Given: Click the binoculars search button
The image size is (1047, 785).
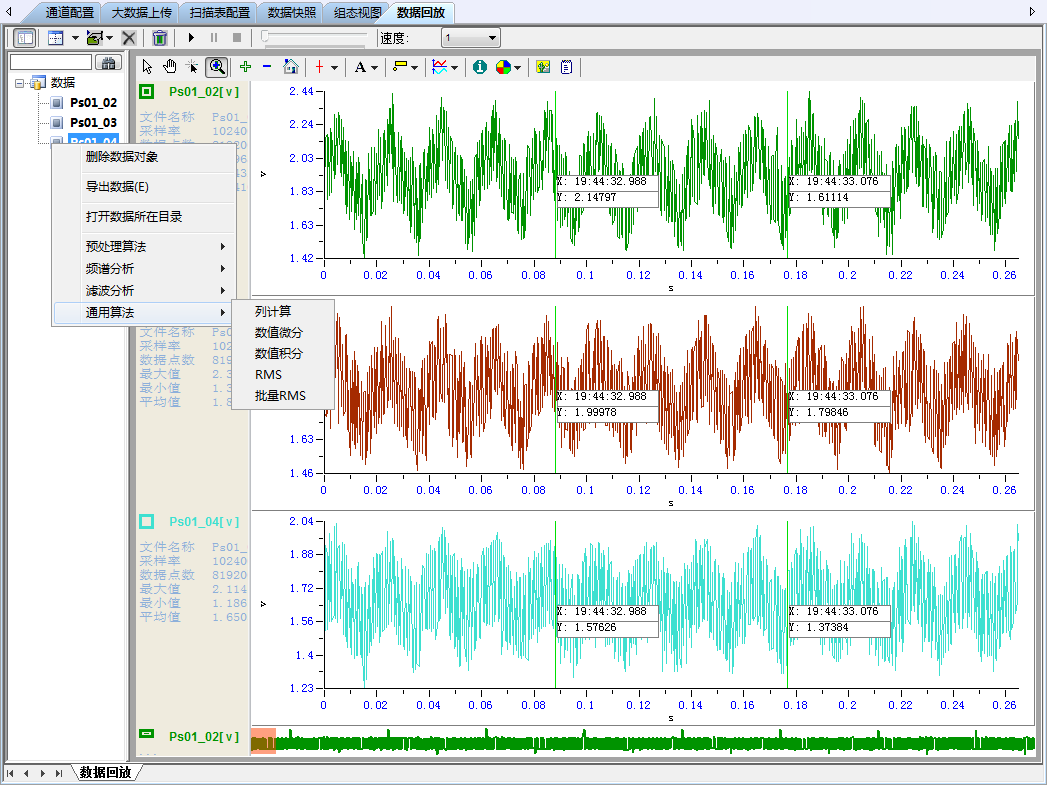Looking at the screenshot, I should pos(107,62).
